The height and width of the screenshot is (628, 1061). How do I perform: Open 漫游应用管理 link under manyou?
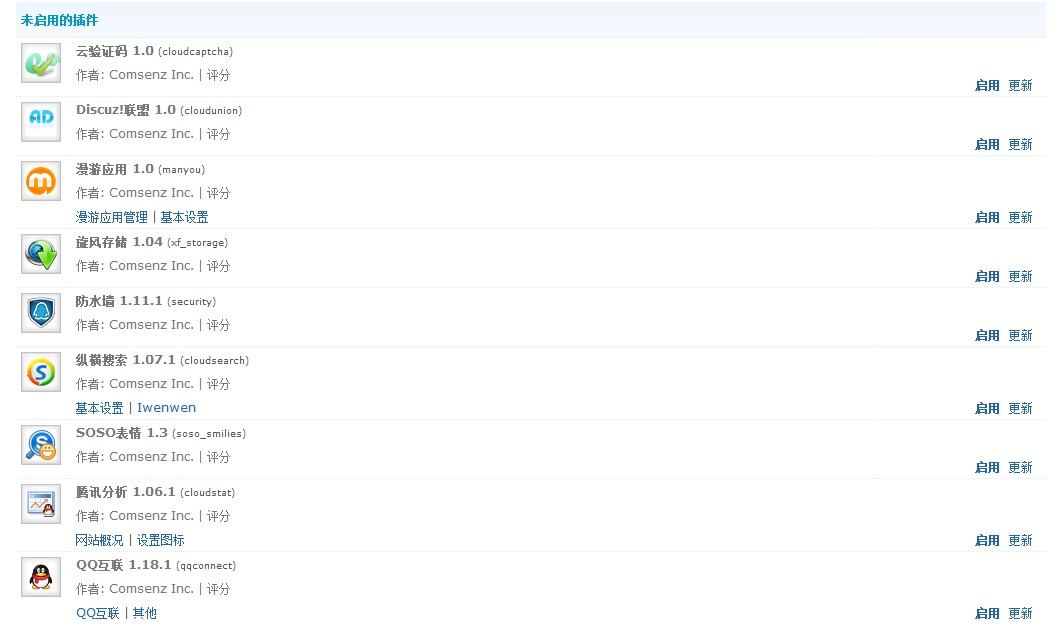(111, 217)
